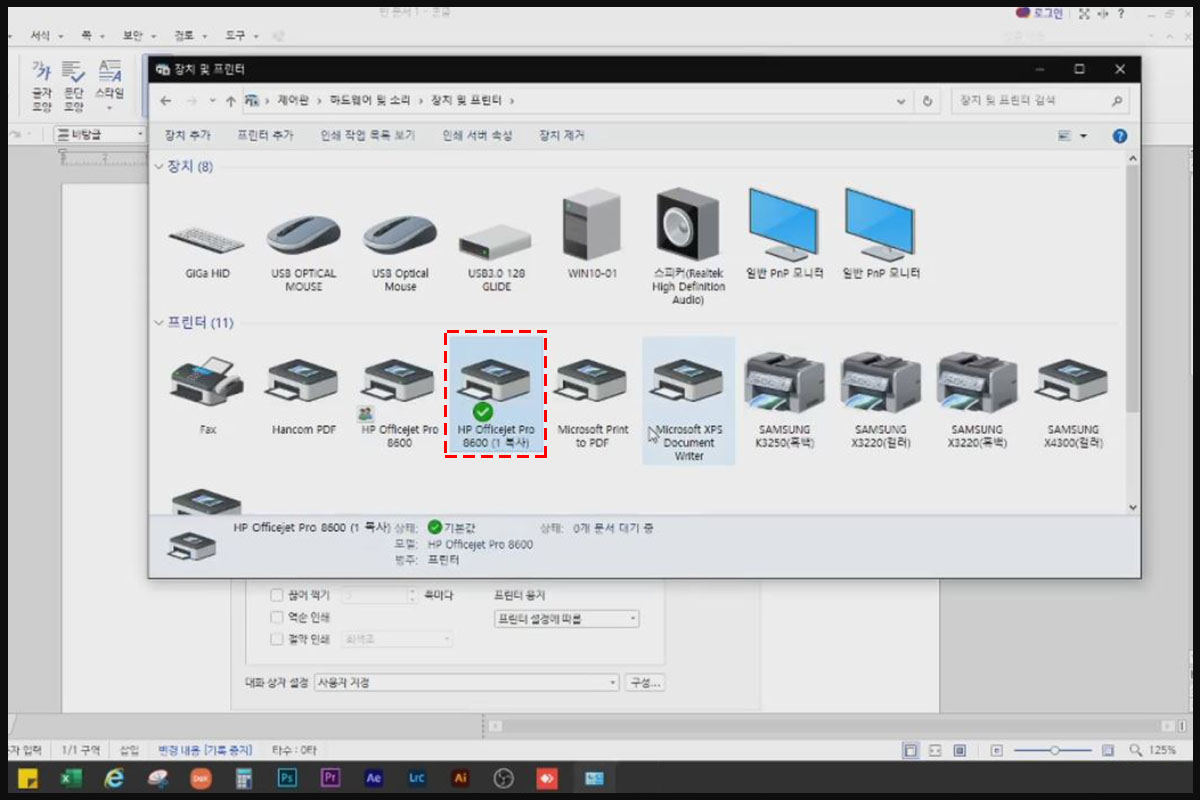The height and width of the screenshot is (800, 1200).
Task: Open the 검토 menu in Hangul
Action: [184, 35]
